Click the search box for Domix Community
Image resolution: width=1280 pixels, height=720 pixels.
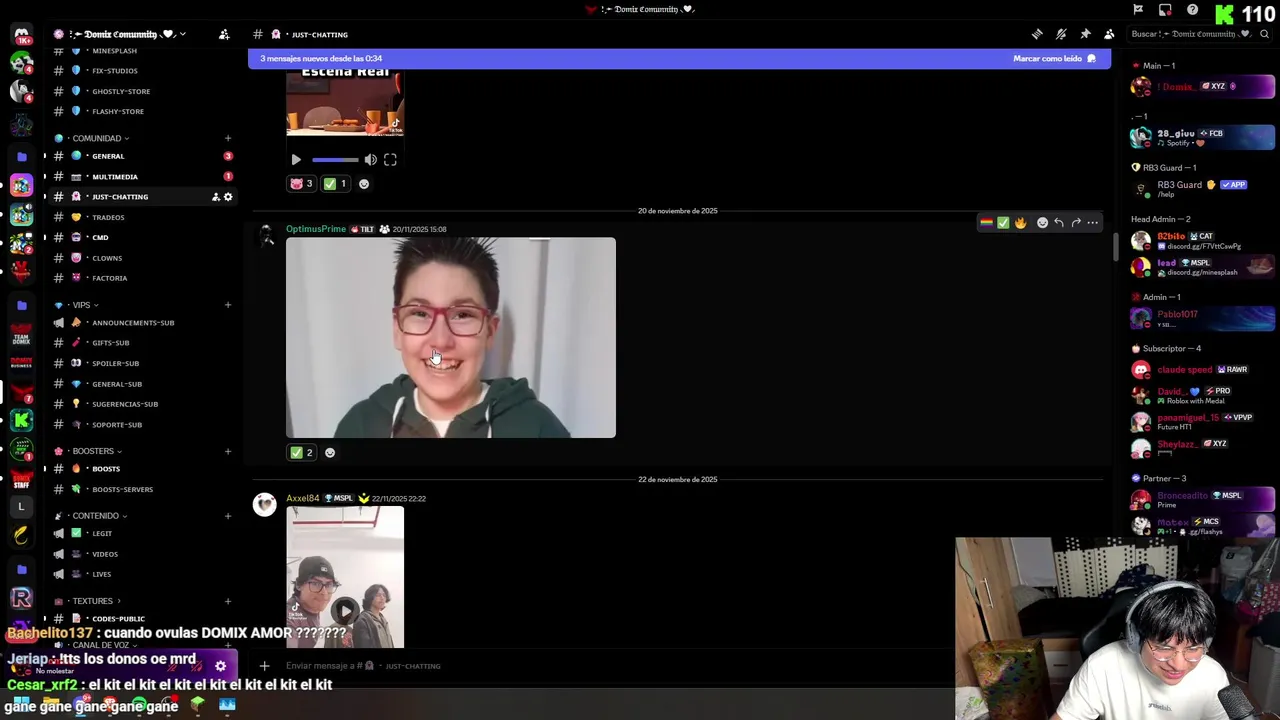coord(1198,34)
